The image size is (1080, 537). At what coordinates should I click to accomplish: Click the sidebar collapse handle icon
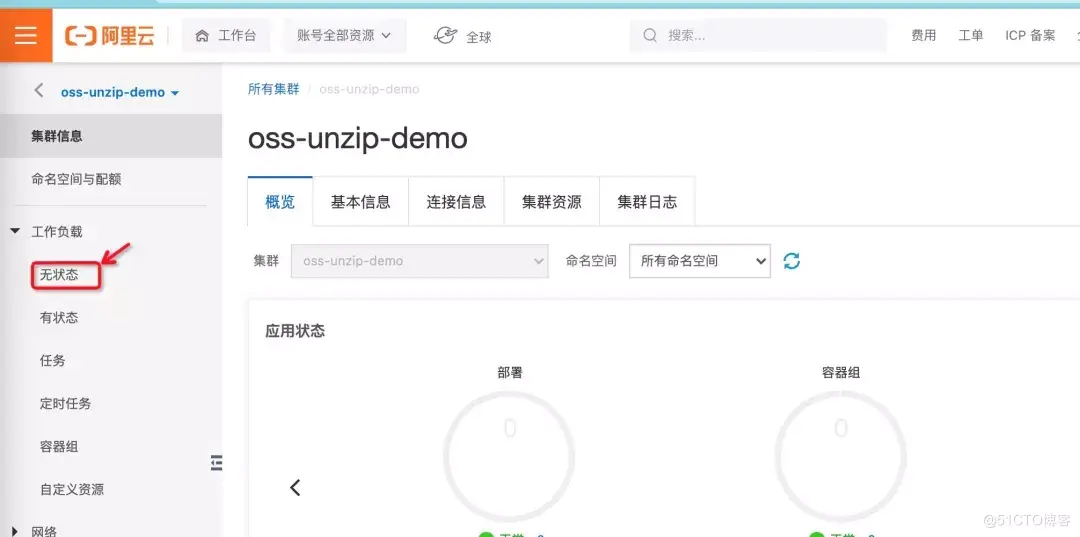tap(216, 463)
